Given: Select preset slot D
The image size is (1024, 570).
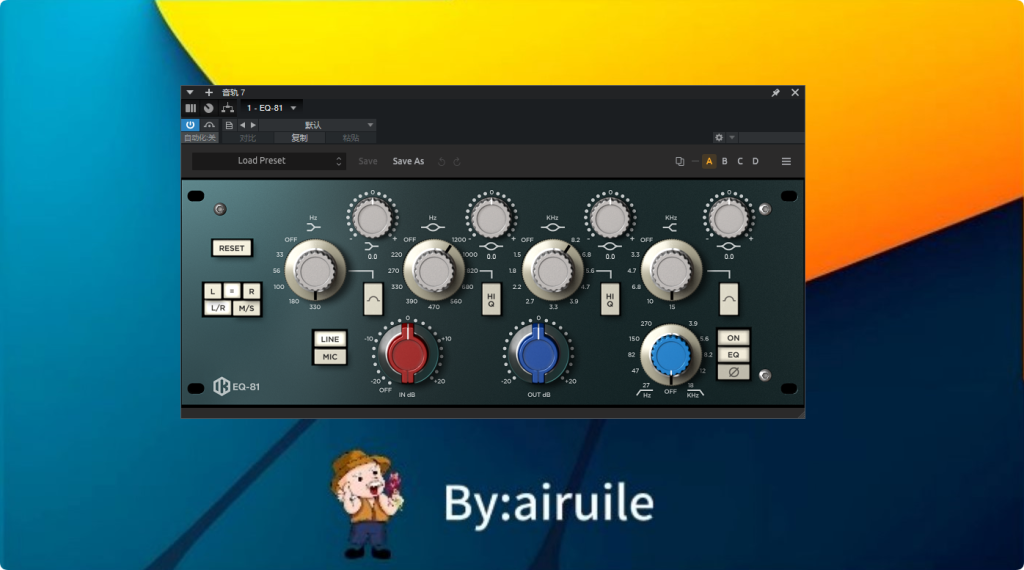Looking at the screenshot, I should click(x=756, y=161).
